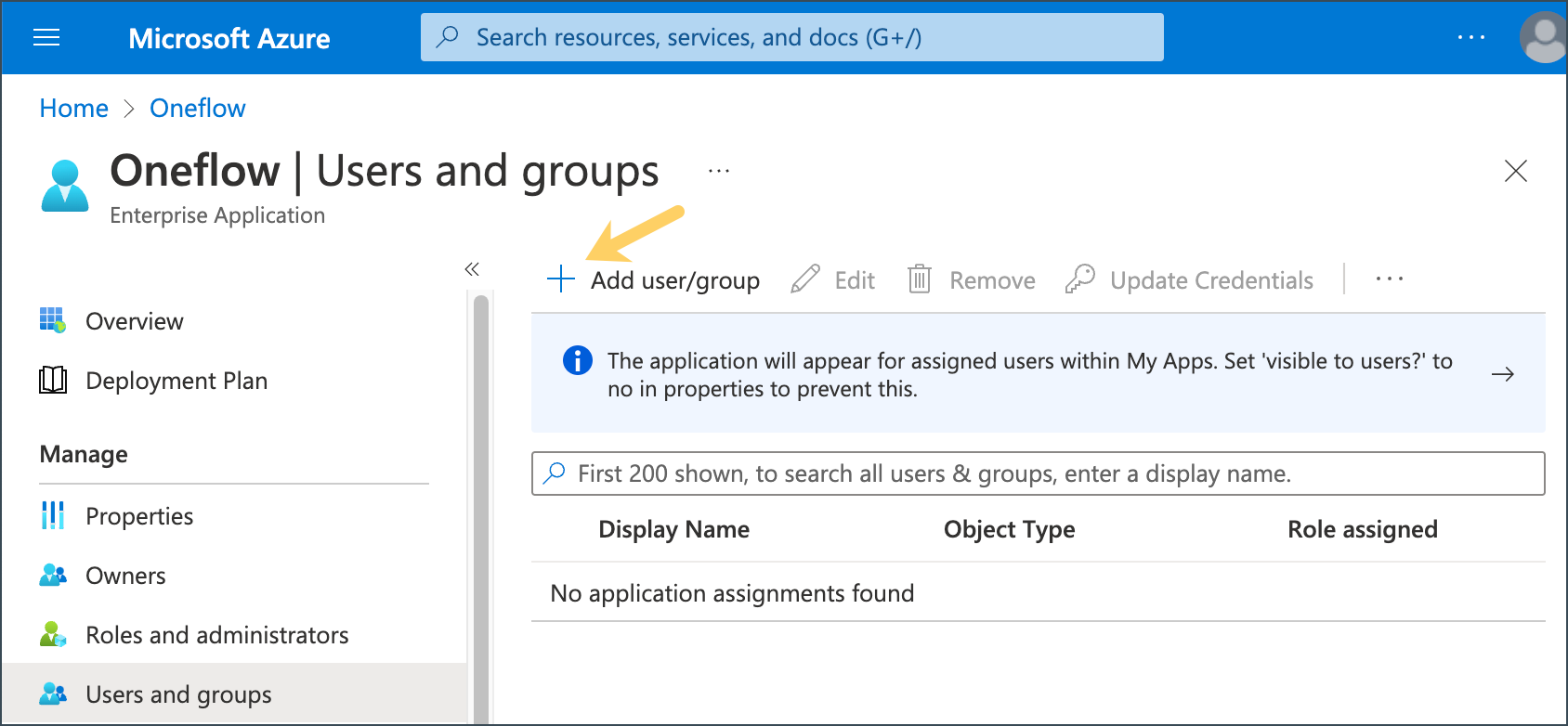1568x726 pixels.
Task: Go to Home breadcrumb
Action: tap(73, 109)
